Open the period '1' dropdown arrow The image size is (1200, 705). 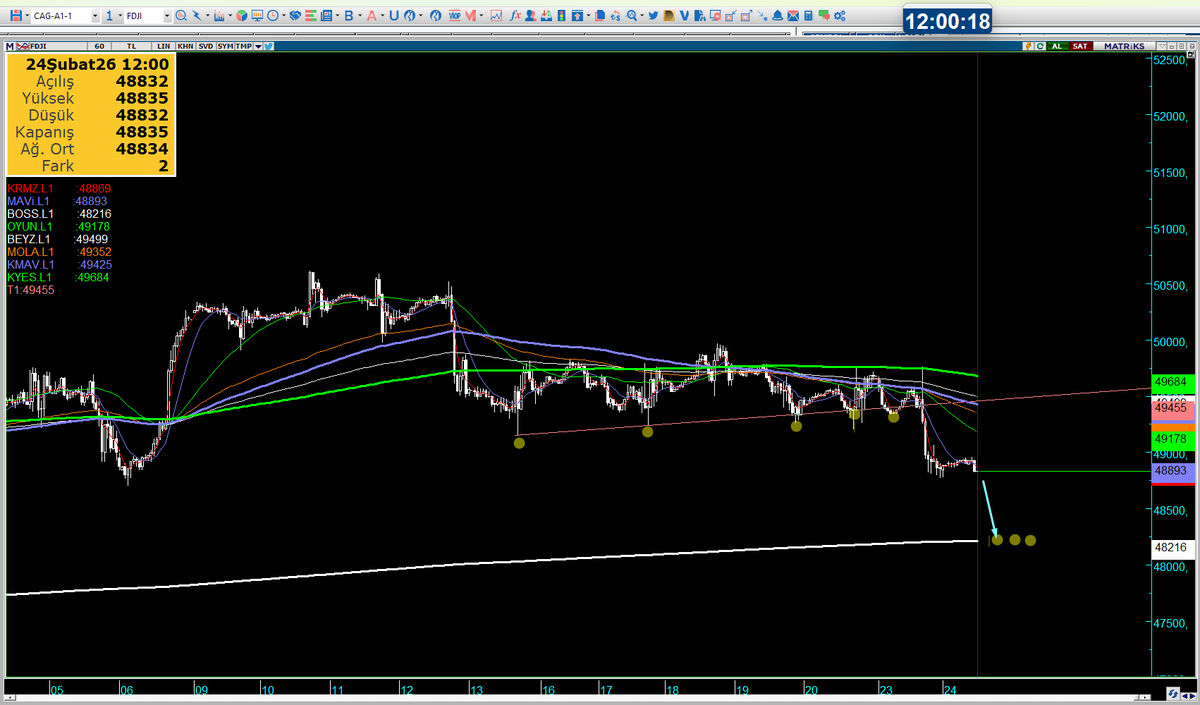tap(121, 16)
